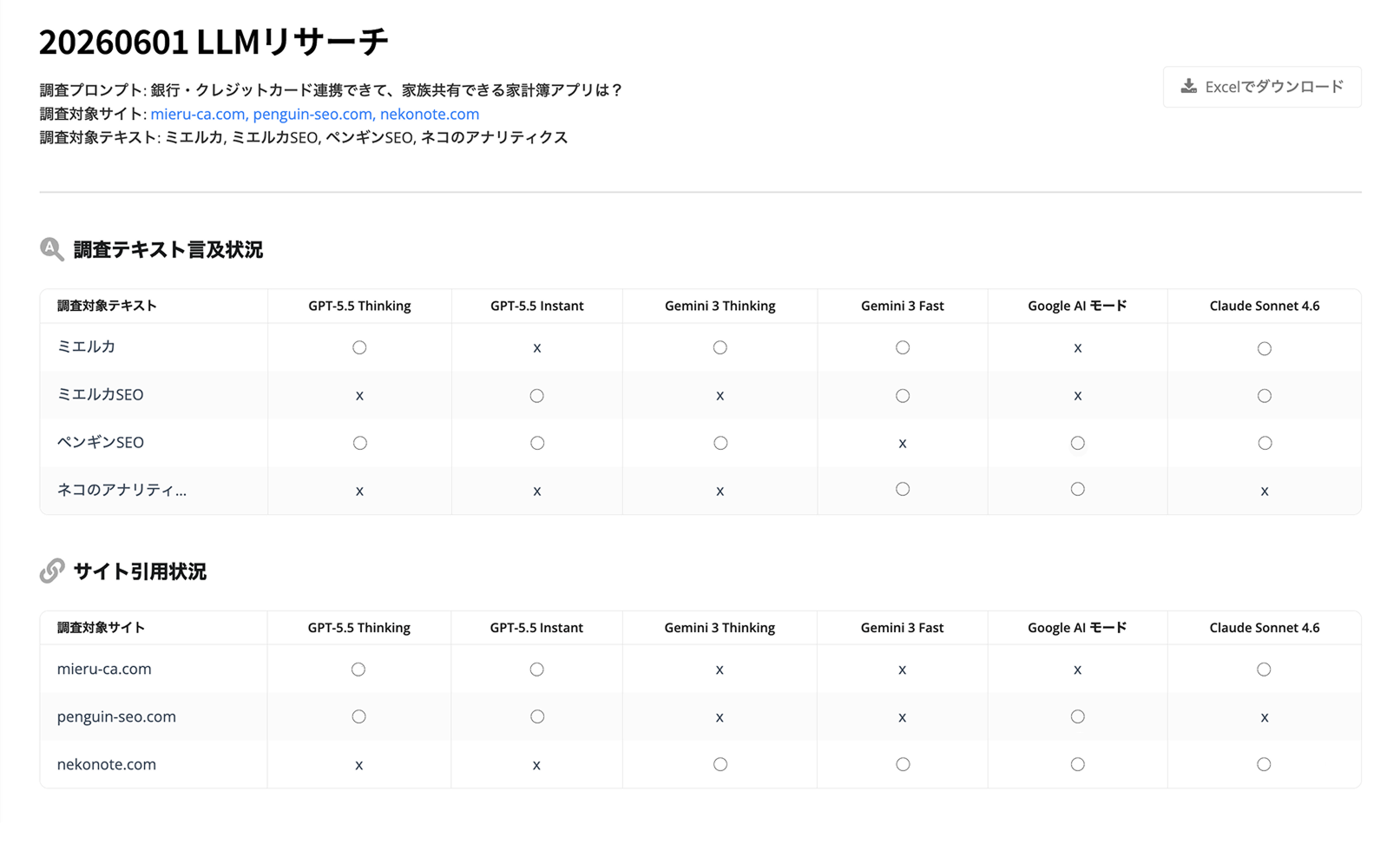Click the mieru-ca.com row's circle under Claude Sonnet 4.6
The image size is (1400, 858).
coord(1264,670)
